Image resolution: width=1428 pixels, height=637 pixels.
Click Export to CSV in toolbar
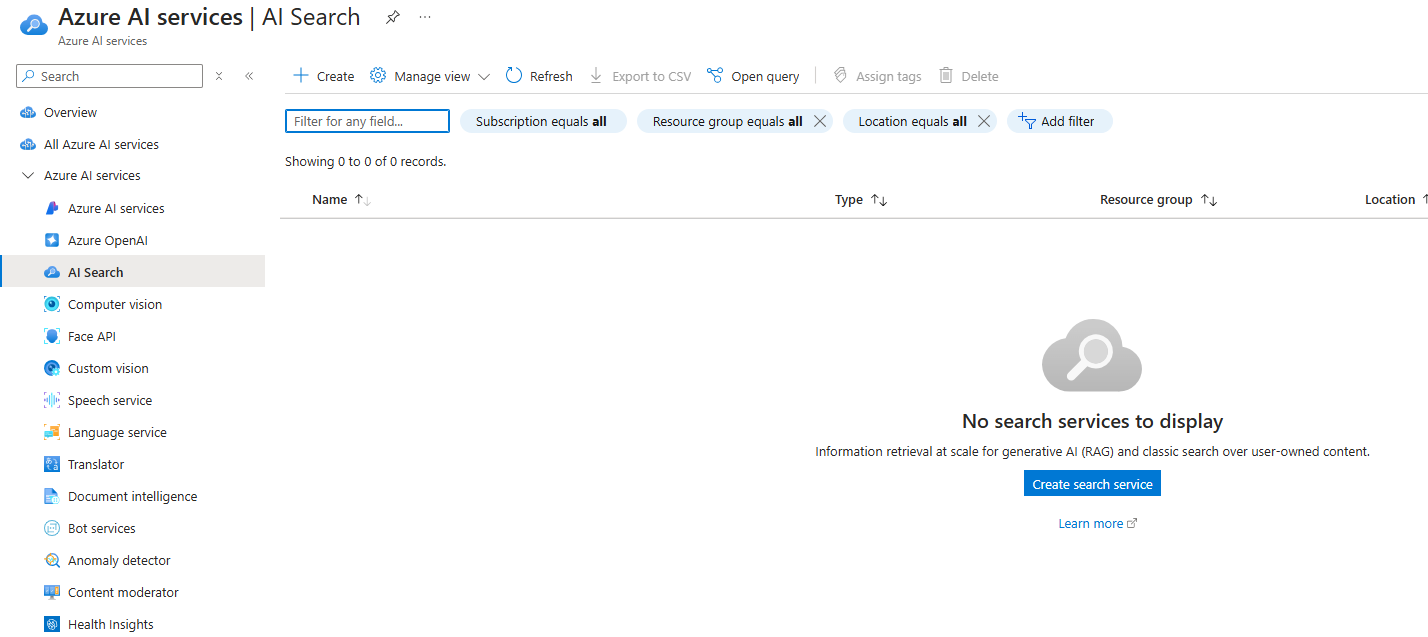(640, 76)
